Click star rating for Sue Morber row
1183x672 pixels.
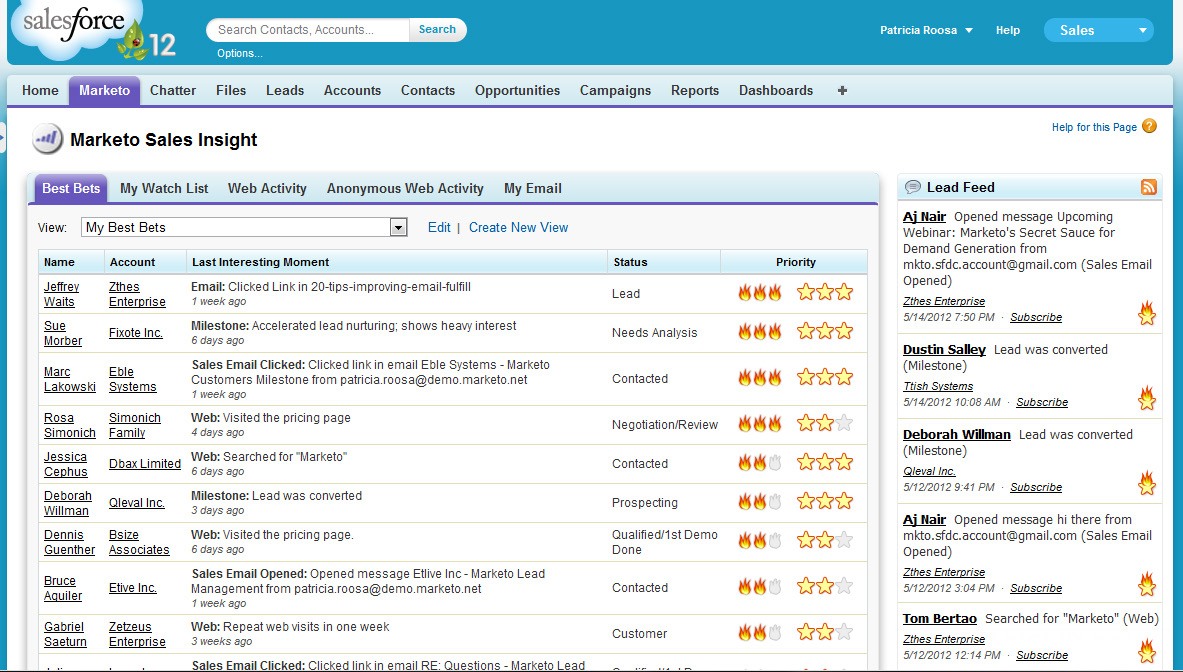[825, 331]
